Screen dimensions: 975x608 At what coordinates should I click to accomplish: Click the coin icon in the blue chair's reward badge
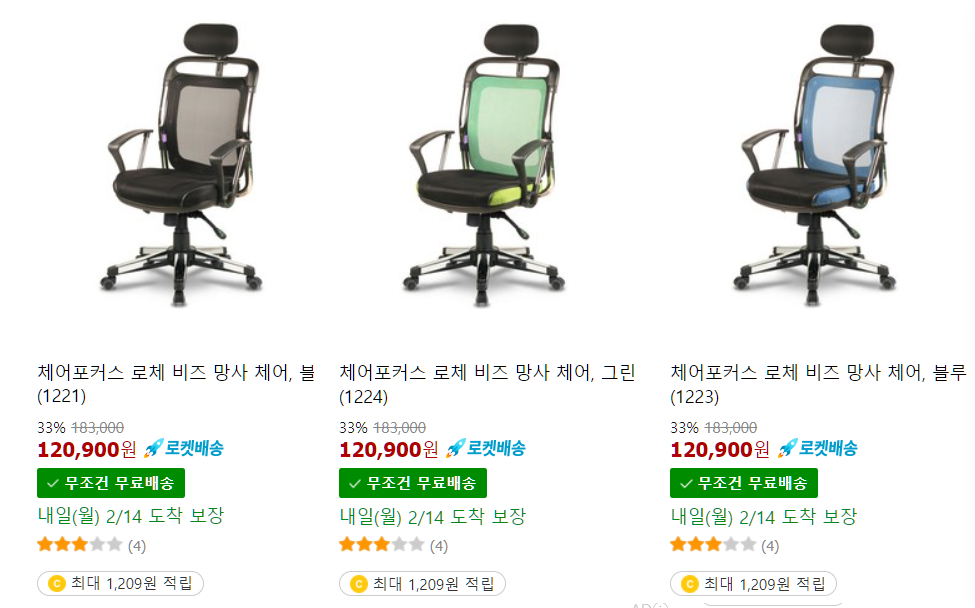click(690, 584)
